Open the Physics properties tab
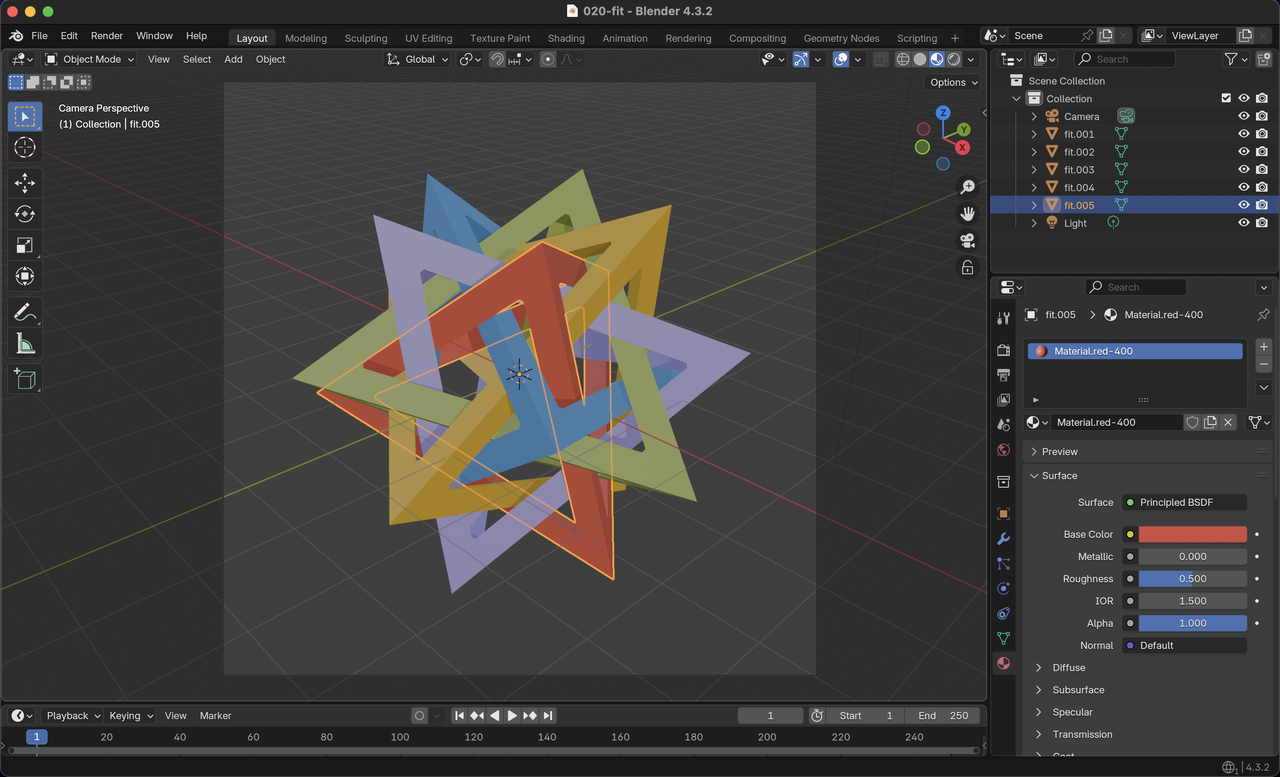This screenshot has width=1280, height=777. click(1003, 589)
